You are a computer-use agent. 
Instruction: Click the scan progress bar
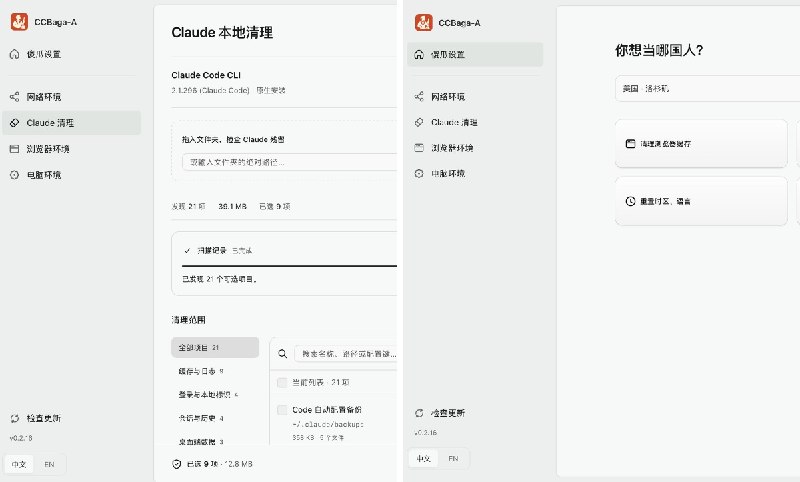click(289, 266)
